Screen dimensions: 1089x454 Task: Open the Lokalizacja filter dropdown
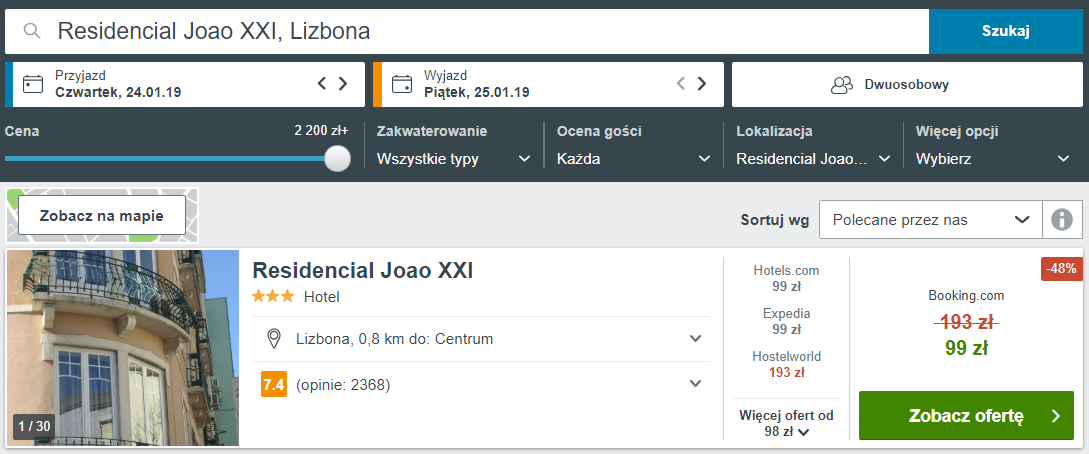pos(813,159)
